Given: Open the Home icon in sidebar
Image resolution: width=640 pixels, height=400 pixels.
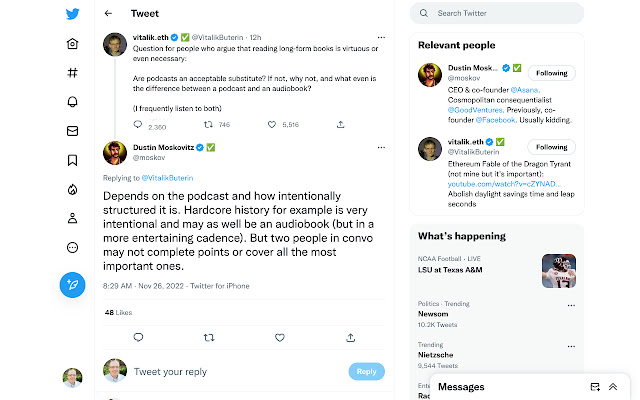Looking at the screenshot, I should click(x=72, y=44).
